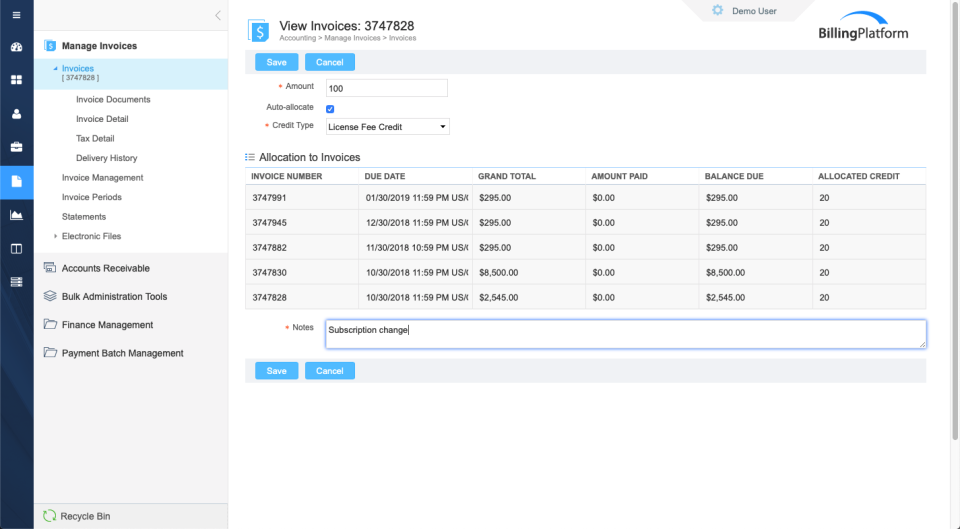This screenshot has height=529, width=960.
Task: Click Accounting in the breadcrumb
Action: pyautogui.click(x=298, y=38)
